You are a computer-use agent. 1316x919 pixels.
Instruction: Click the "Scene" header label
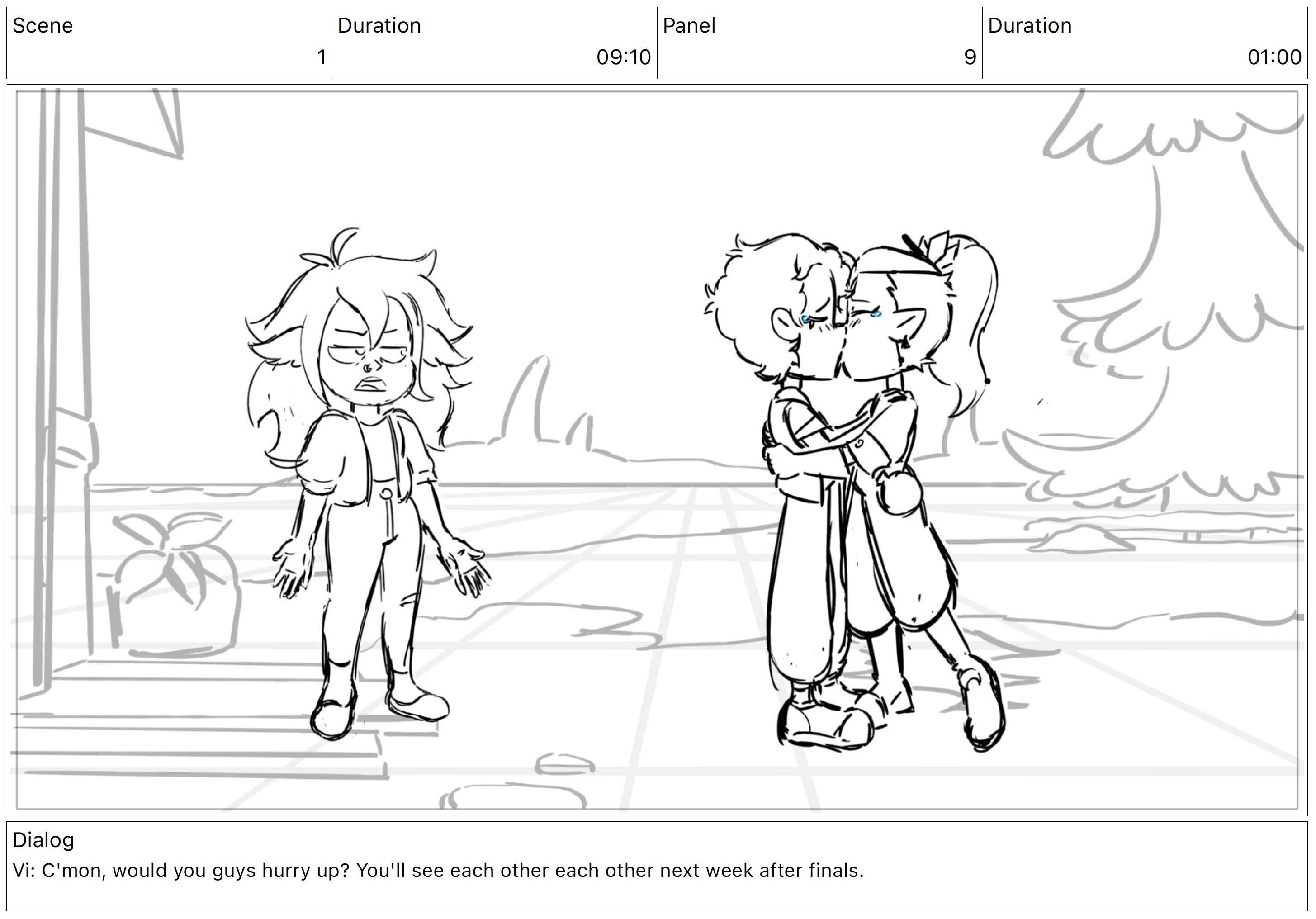[43, 26]
